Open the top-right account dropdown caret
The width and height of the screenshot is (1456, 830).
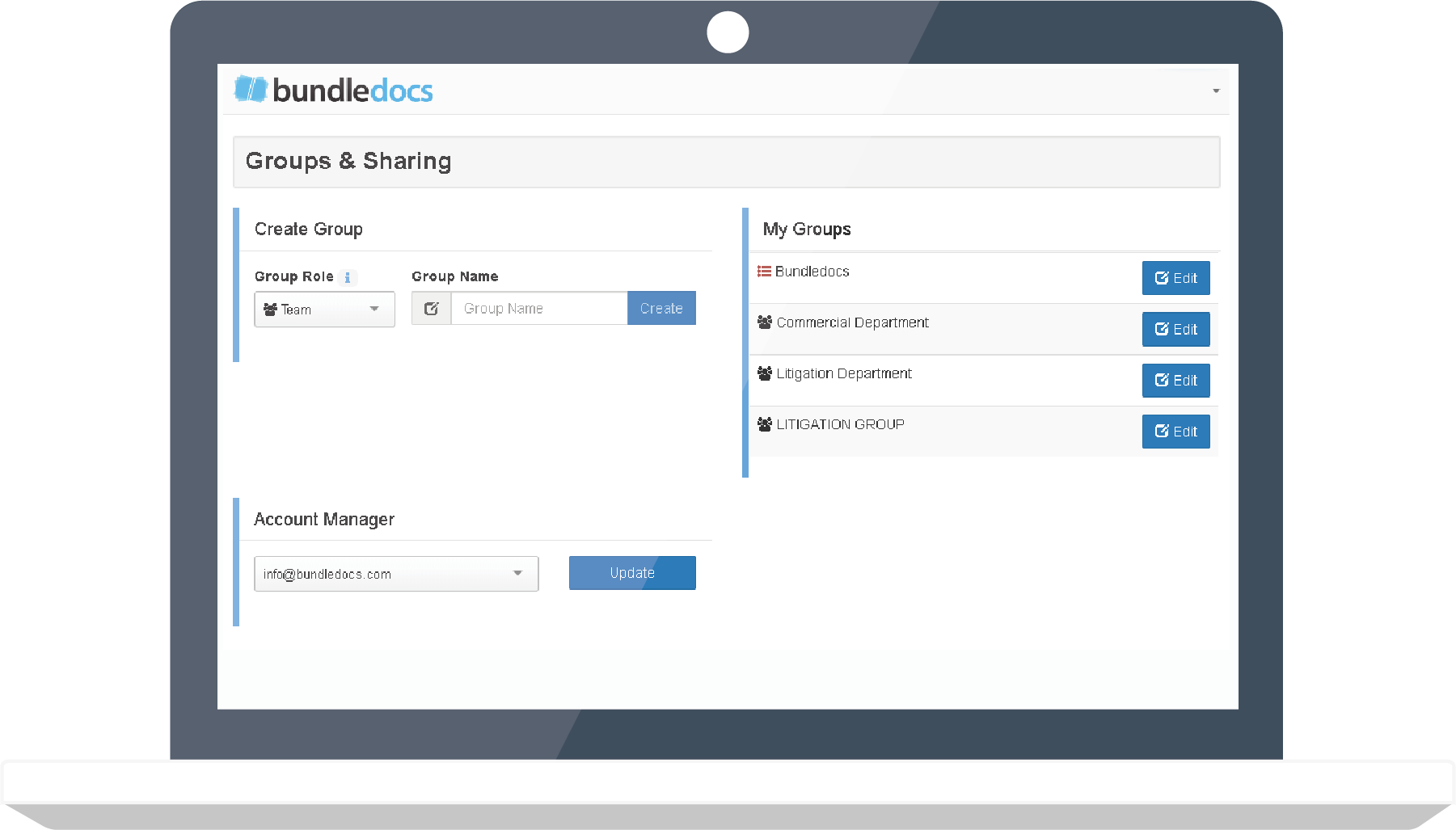tap(1215, 91)
